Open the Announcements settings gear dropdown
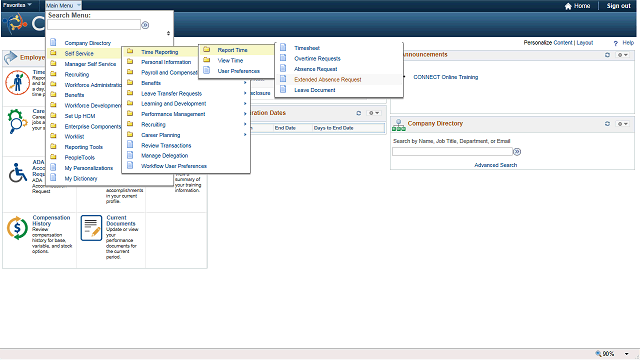The width and height of the screenshot is (640, 360). (622, 55)
